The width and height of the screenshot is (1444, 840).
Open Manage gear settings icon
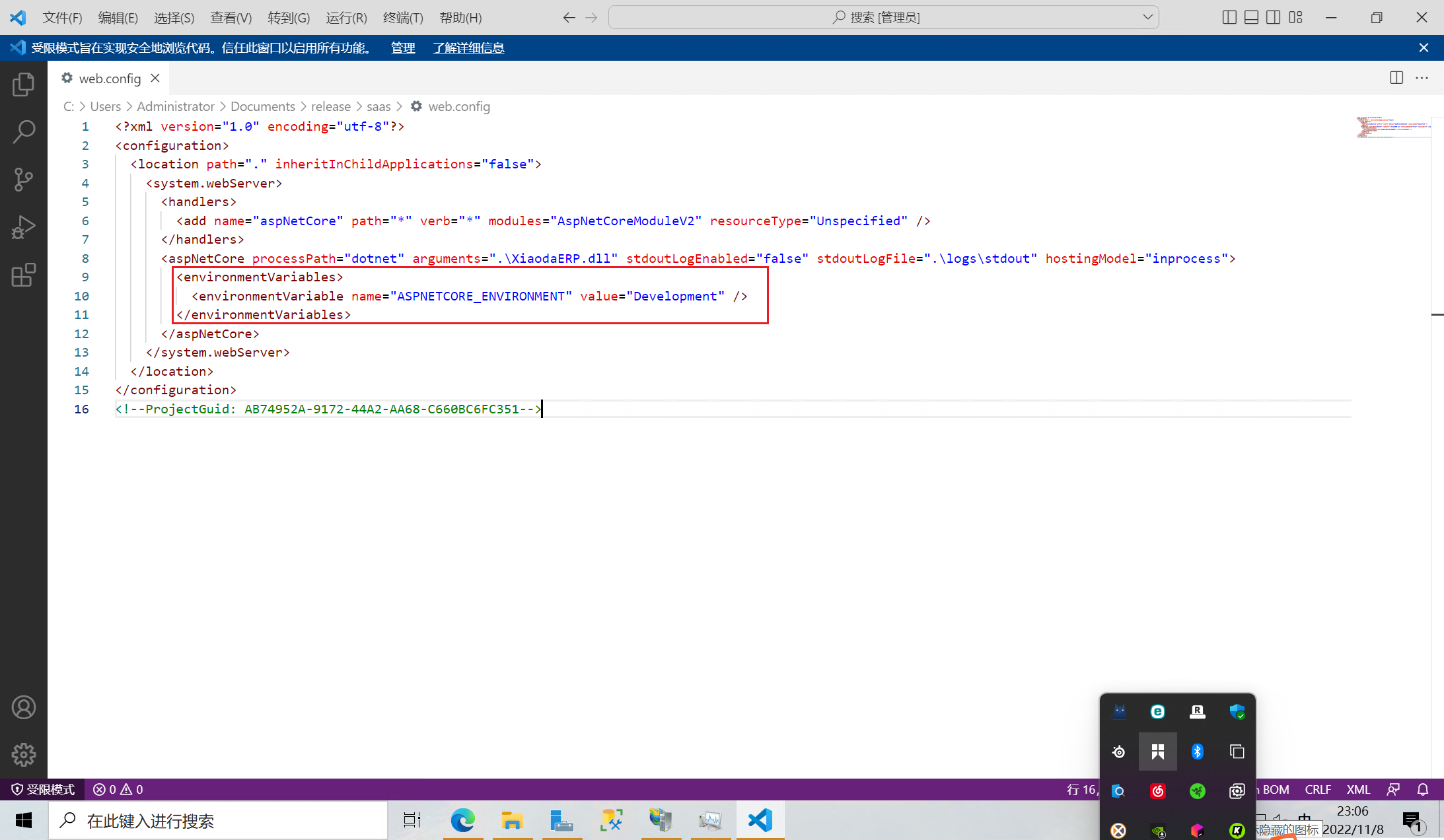point(24,754)
